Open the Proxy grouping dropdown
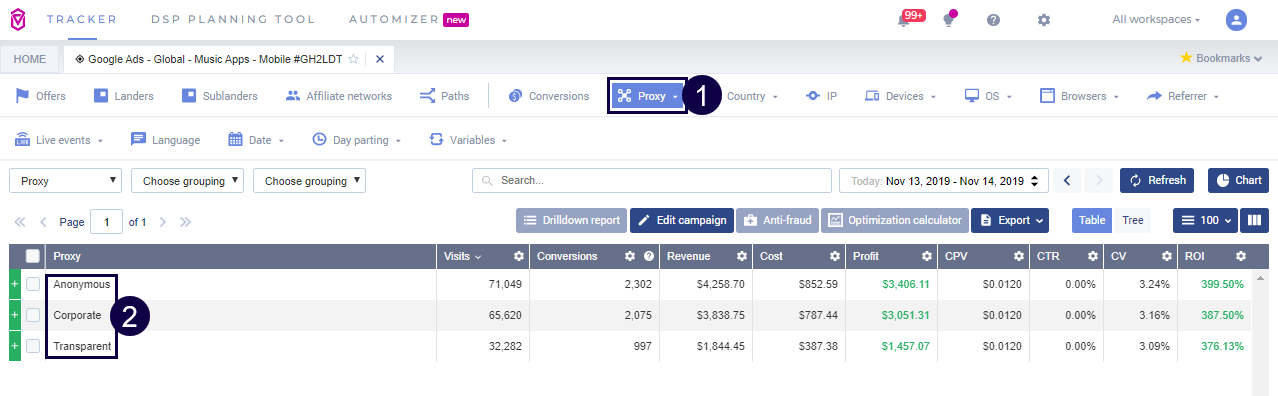Image resolution: width=1278 pixels, height=396 pixels. pos(66,181)
